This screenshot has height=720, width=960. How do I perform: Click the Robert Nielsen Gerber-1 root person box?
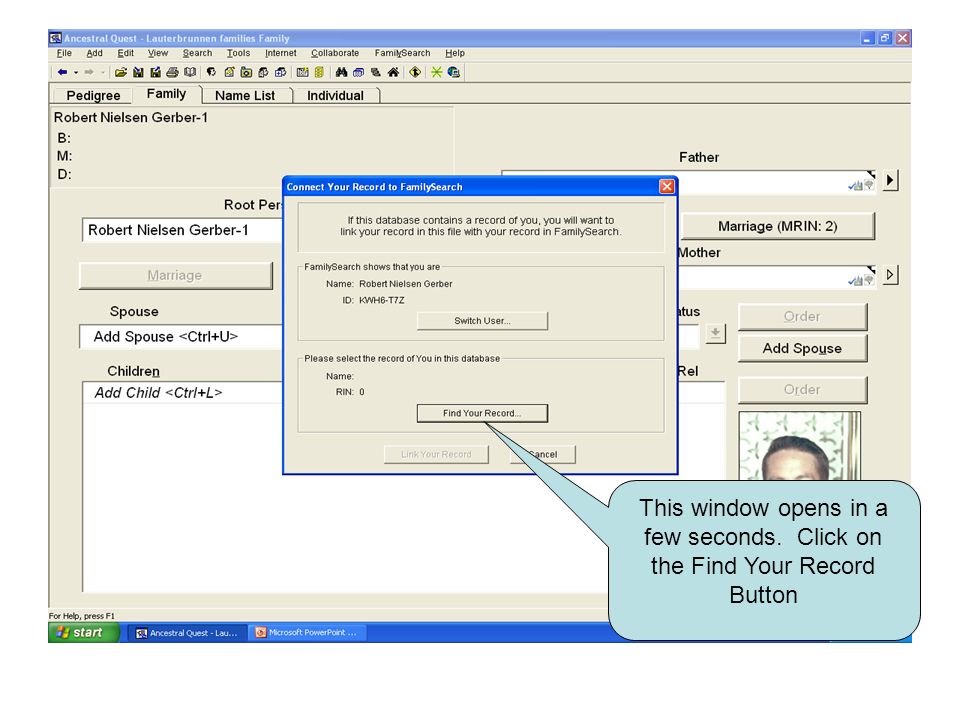point(182,230)
